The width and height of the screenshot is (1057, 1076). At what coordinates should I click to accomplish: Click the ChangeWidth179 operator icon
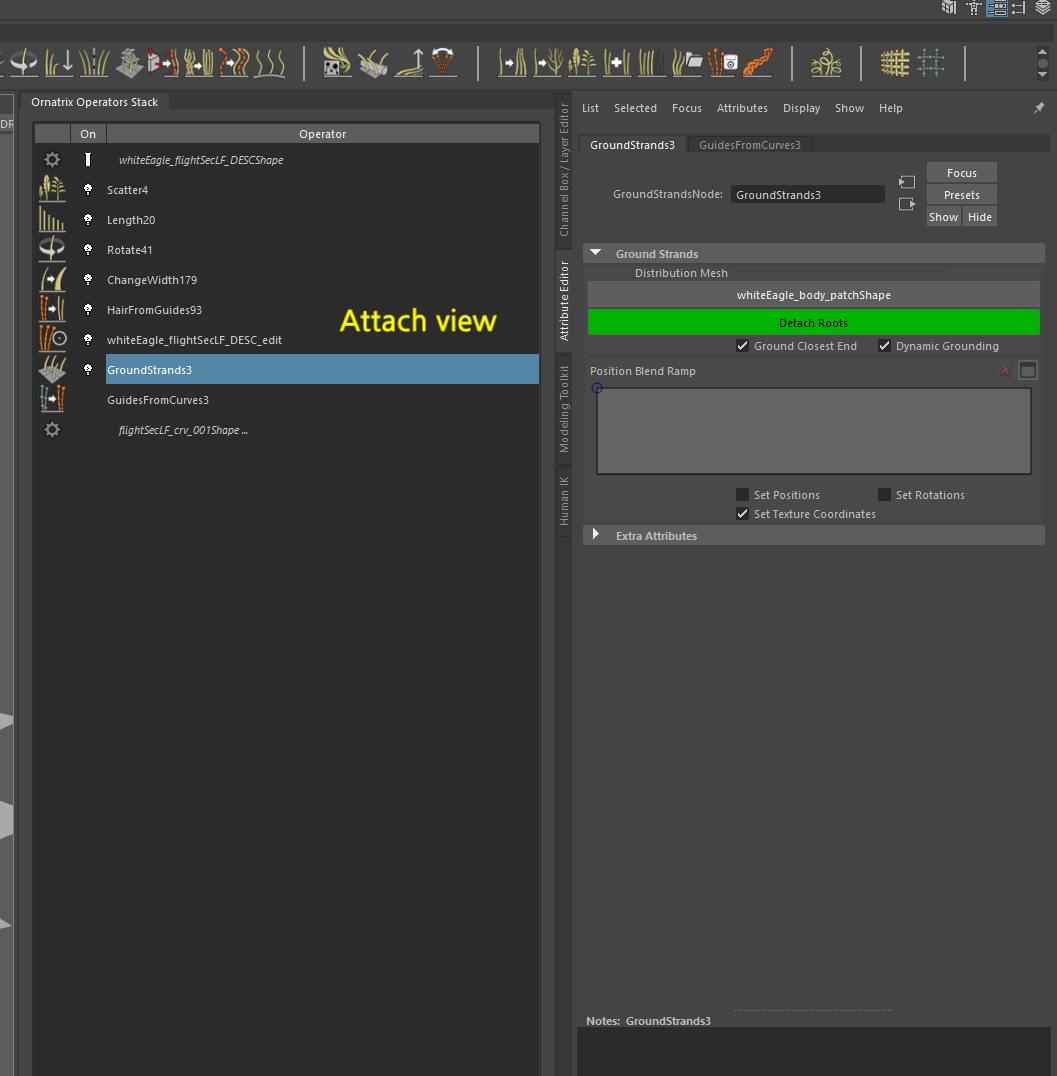52,280
